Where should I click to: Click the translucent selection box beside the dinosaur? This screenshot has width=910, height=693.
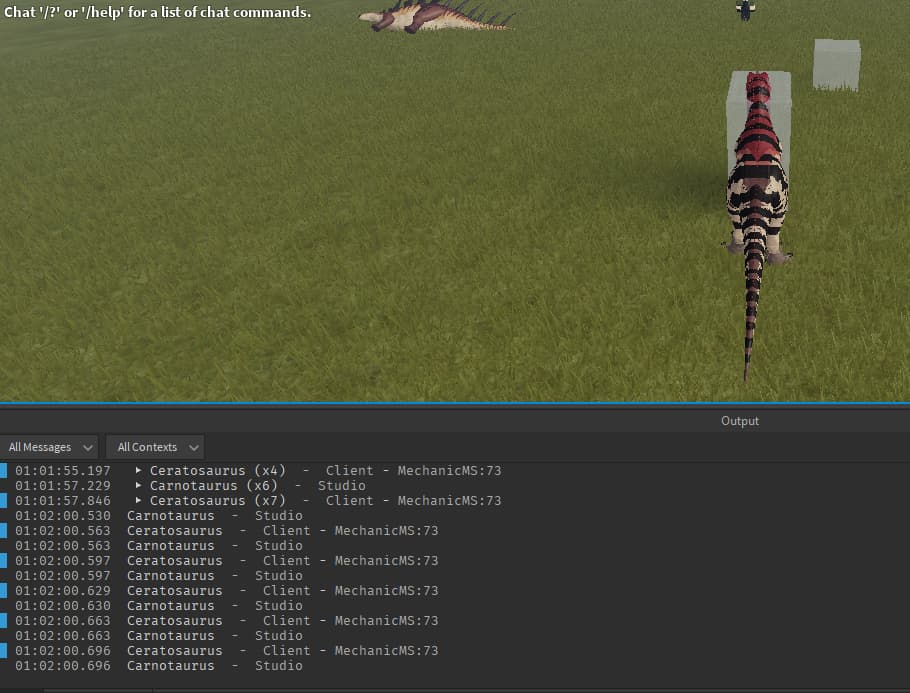click(x=837, y=63)
